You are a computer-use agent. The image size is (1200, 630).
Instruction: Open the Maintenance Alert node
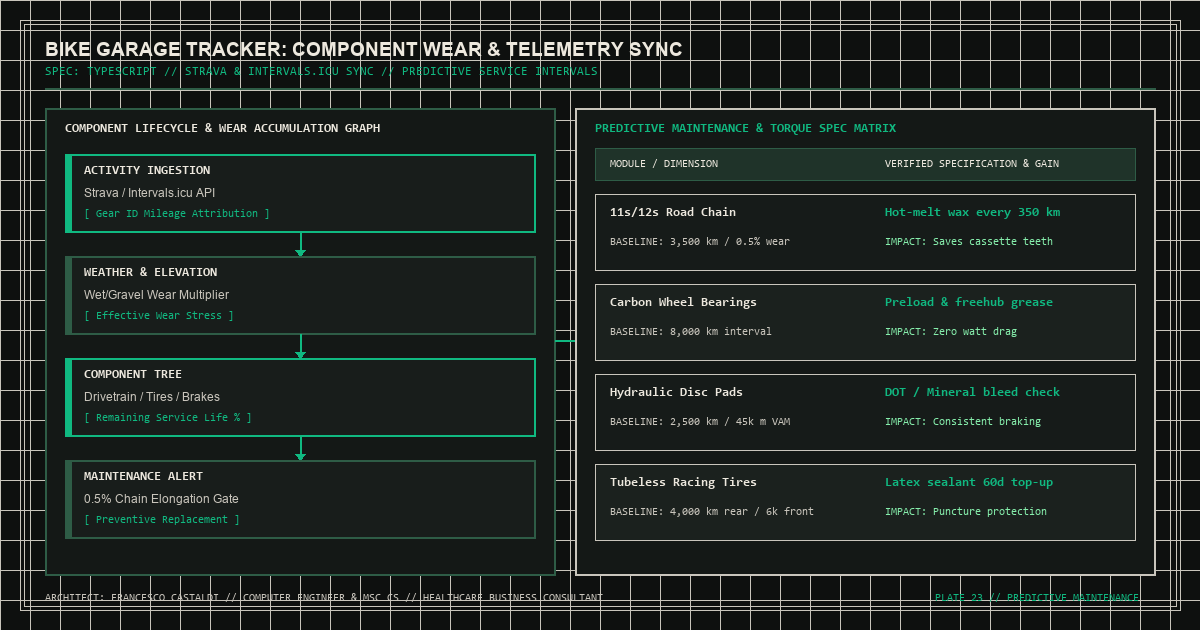[x=300, y=499]
